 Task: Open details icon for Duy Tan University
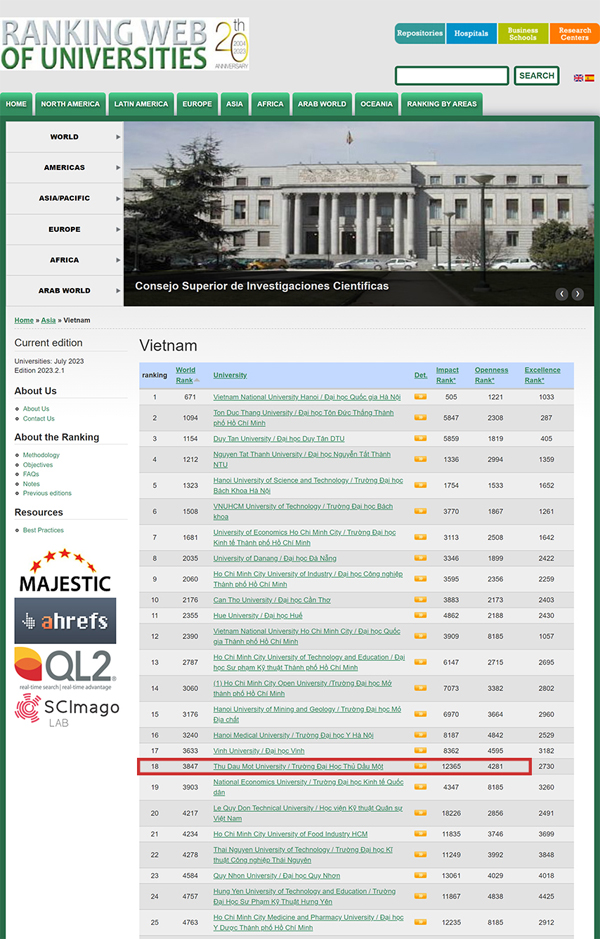(x=421, y=438)
